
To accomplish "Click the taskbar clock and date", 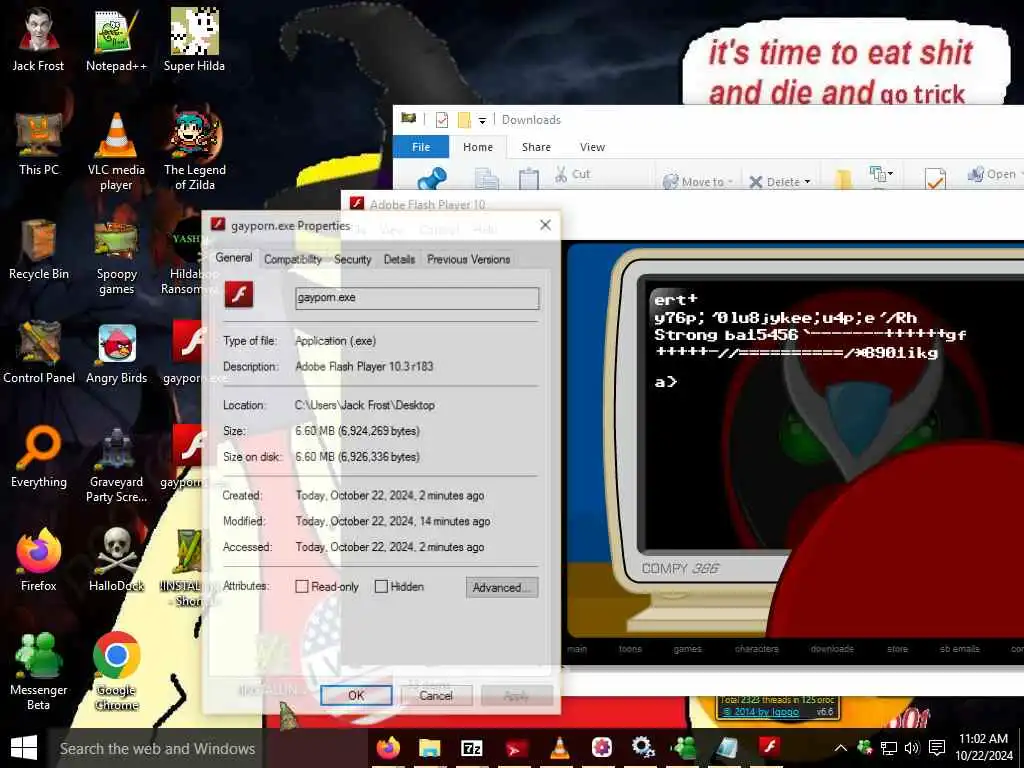I will coord(984,747).
